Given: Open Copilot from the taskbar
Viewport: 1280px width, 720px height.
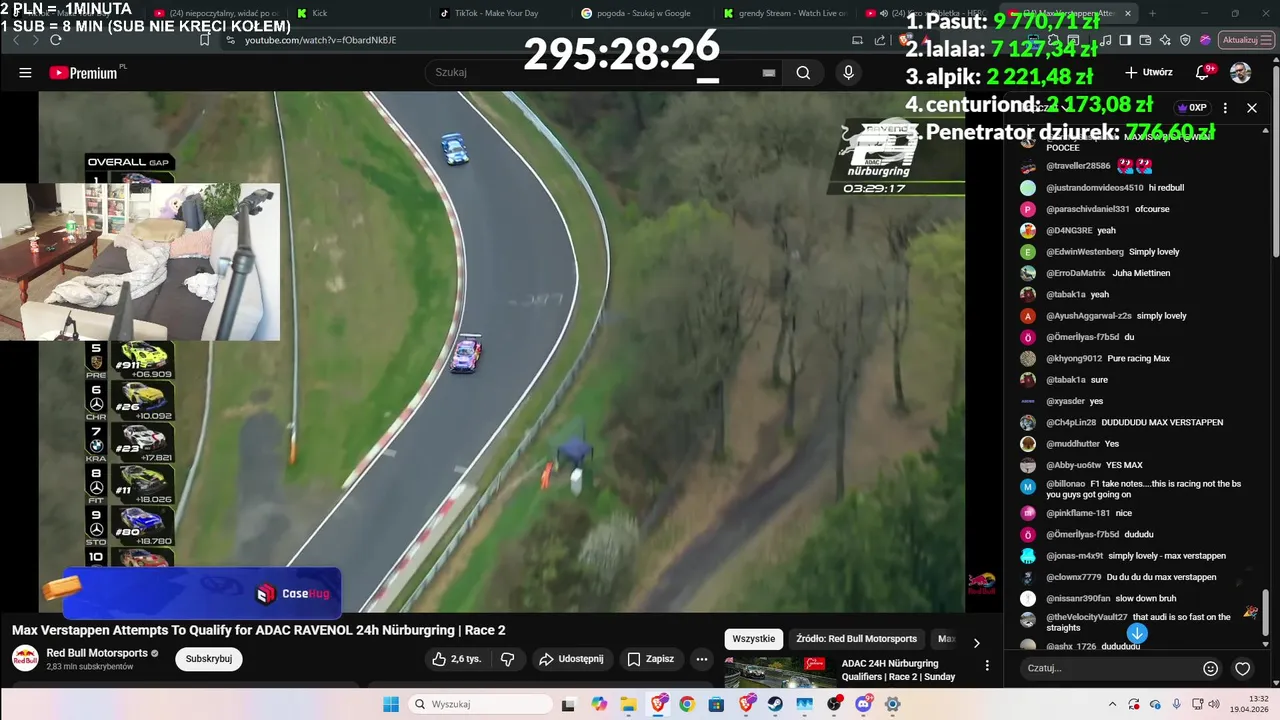Looking at the screenshot, I should (599, 704).
